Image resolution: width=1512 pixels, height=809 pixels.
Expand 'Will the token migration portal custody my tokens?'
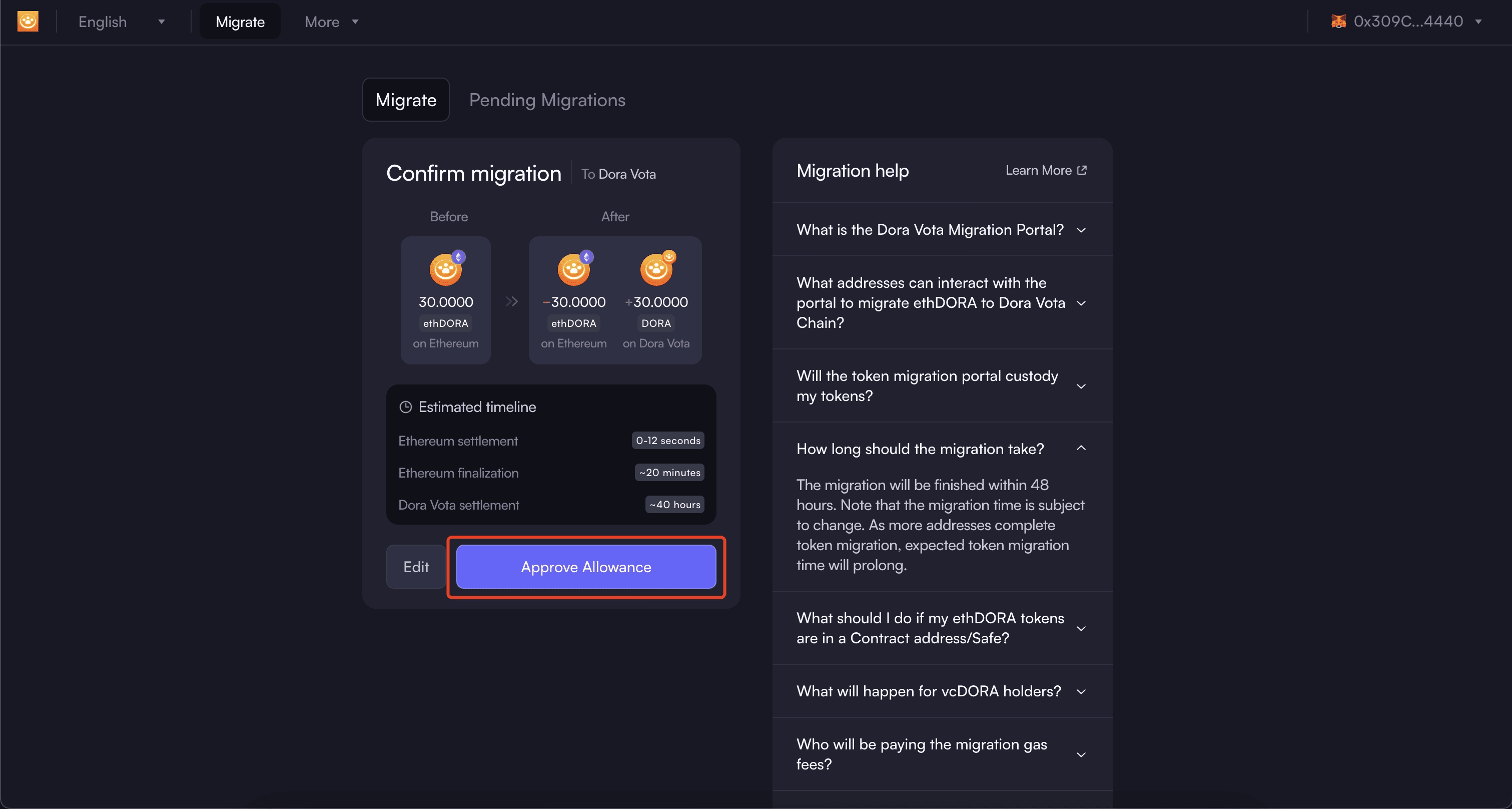[942, 385]
